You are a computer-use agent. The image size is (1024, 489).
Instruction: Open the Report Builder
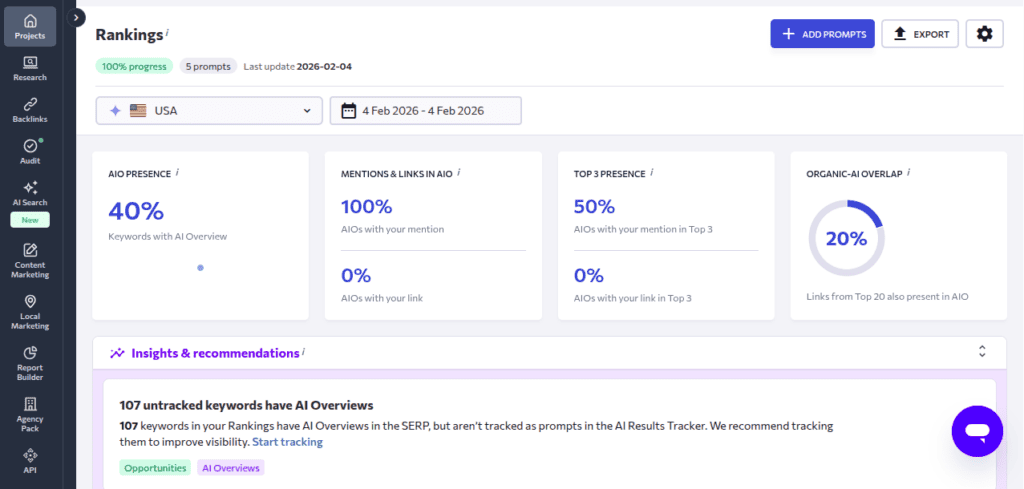30,364
